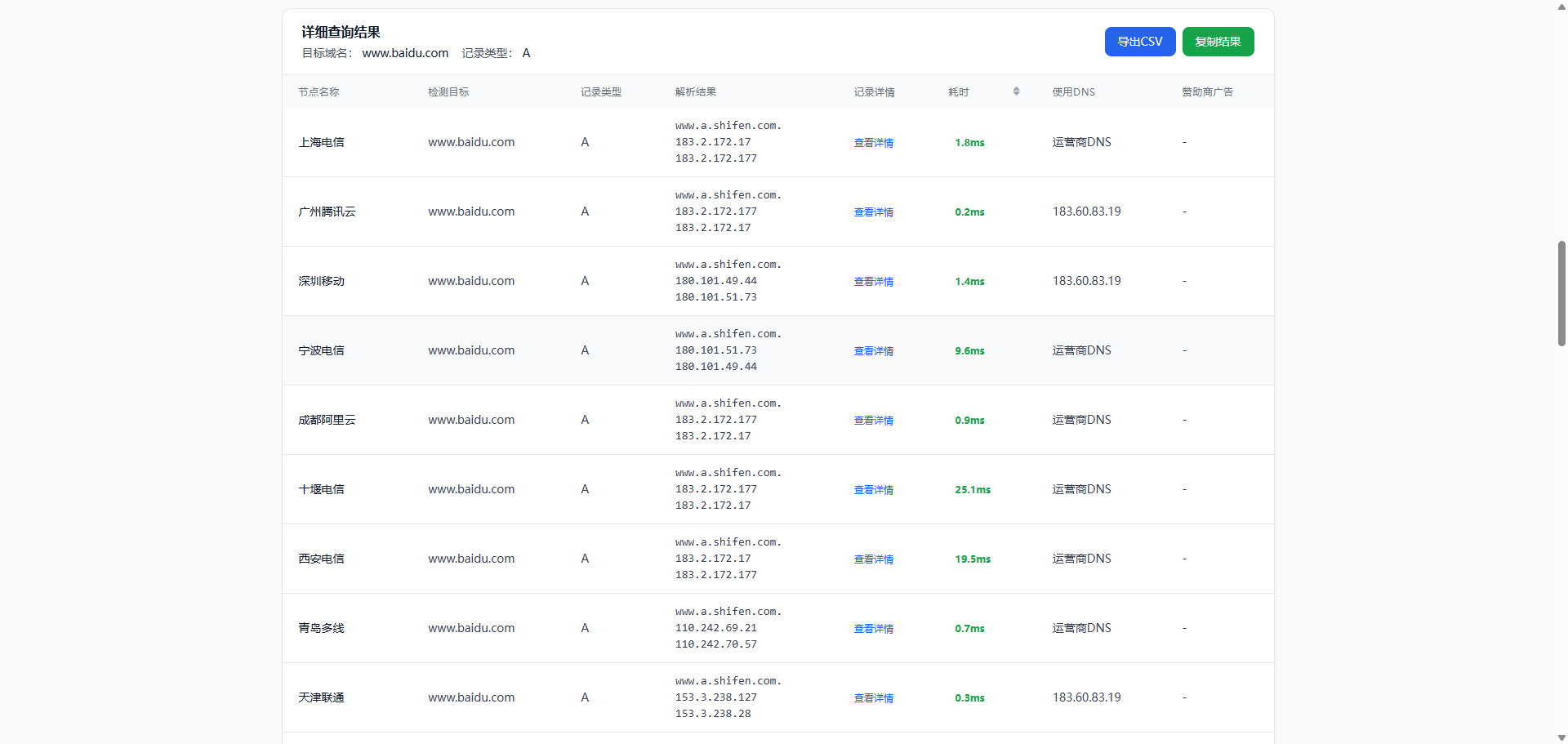Open details link in the 19.5ms row
This screenshot has width=1568, height=744.
tap(873, 559)
